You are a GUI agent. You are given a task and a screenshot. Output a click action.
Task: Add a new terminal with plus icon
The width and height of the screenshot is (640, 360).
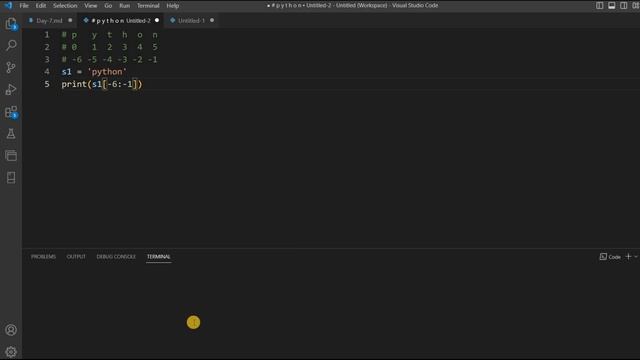click(x=629, y=256)
